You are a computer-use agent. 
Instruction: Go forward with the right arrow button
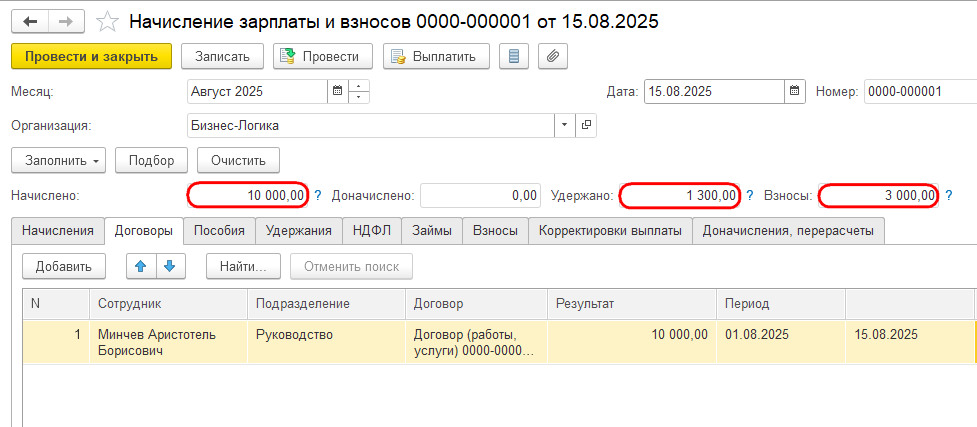66,22
